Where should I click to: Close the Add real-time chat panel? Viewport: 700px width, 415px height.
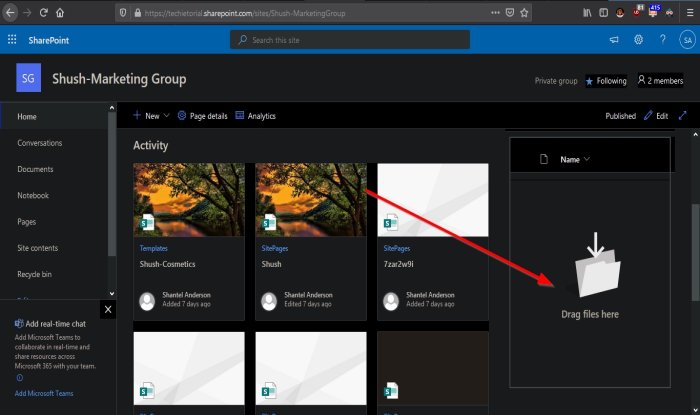pyautogui.click(x=108, y=309)
